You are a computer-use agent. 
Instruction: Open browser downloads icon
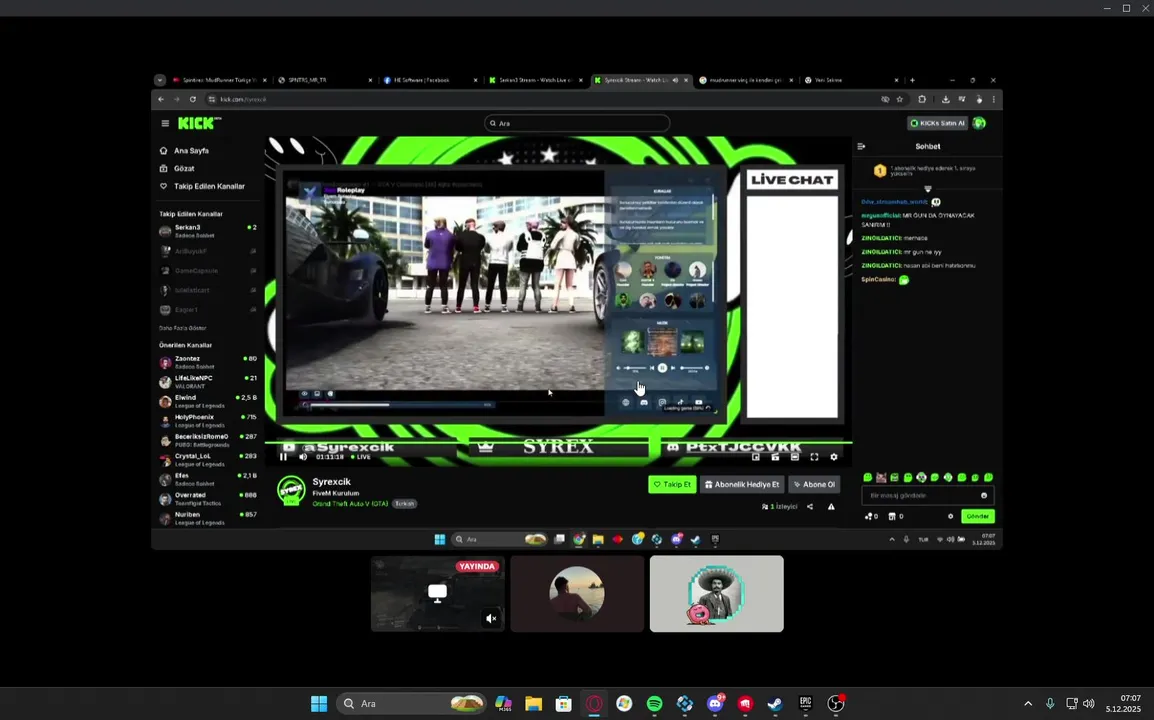click(x=946, y=99)
